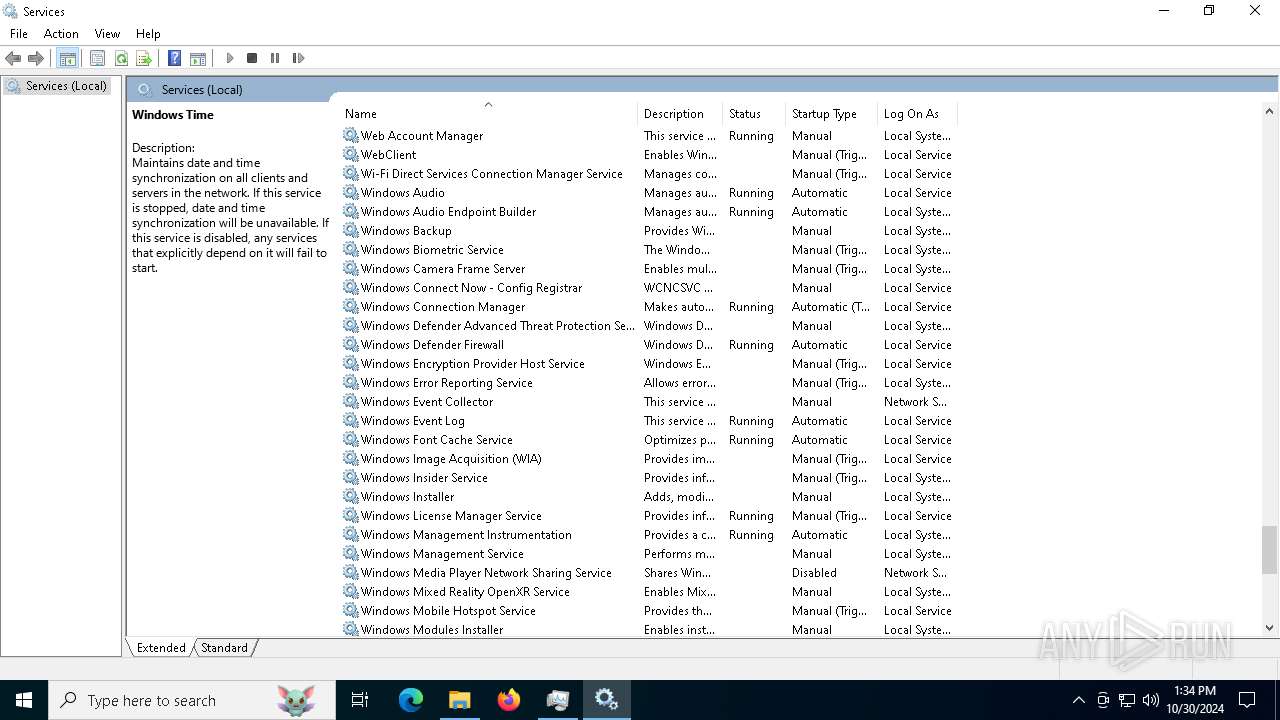Click the gear icon beside Windows Event Log

coord(350,420)
